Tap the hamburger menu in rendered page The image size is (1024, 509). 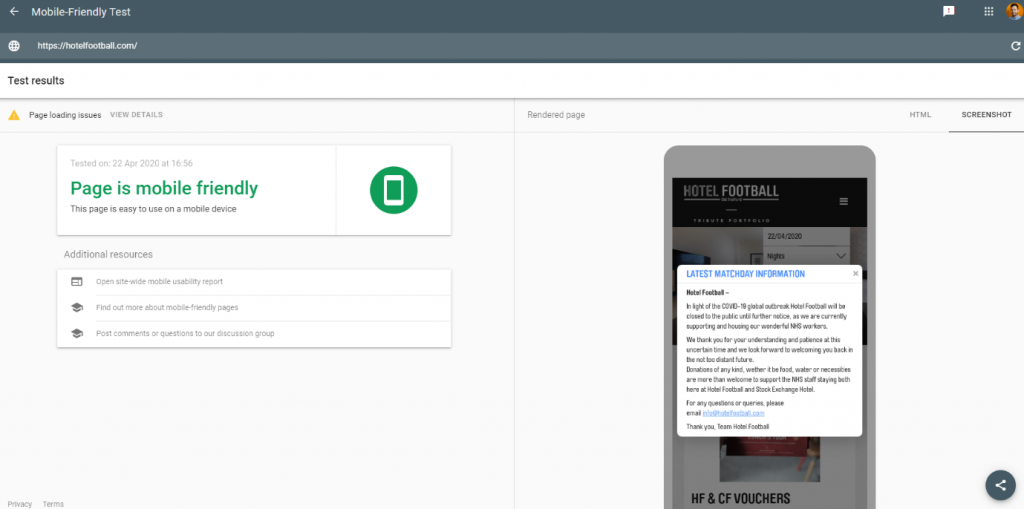(x=843, y=201)
